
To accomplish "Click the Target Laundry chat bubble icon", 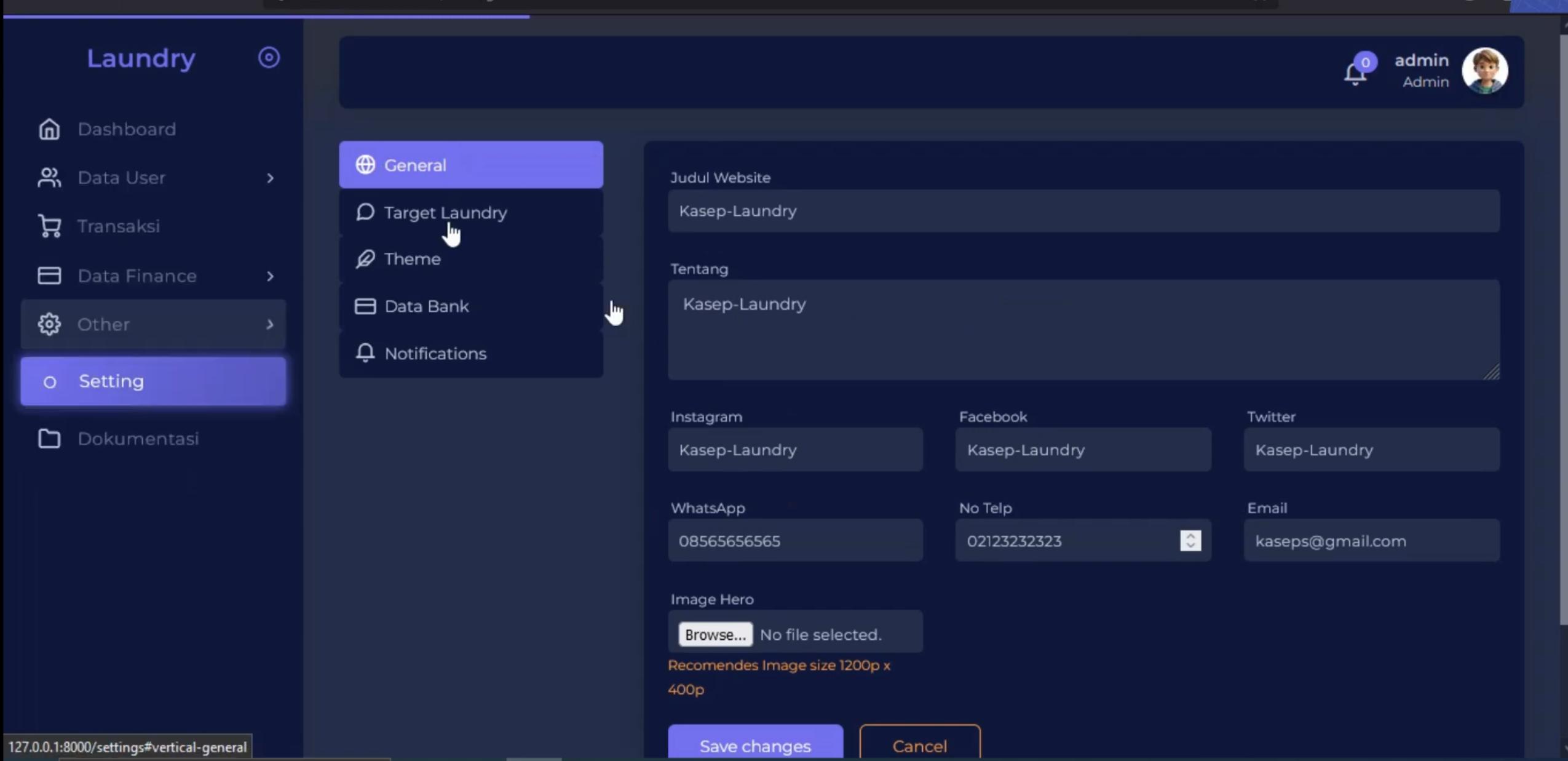I will coord(365,212).
